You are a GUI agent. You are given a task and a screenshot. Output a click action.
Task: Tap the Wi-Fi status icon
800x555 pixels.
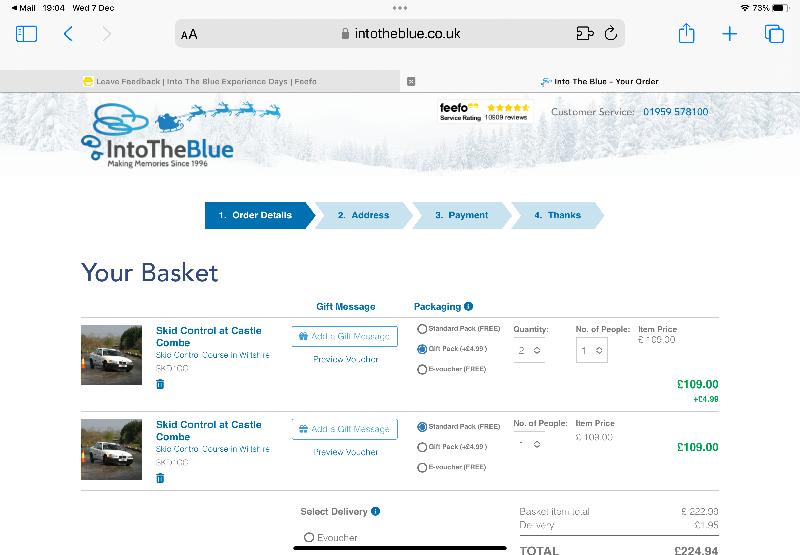tap(744, 8)
